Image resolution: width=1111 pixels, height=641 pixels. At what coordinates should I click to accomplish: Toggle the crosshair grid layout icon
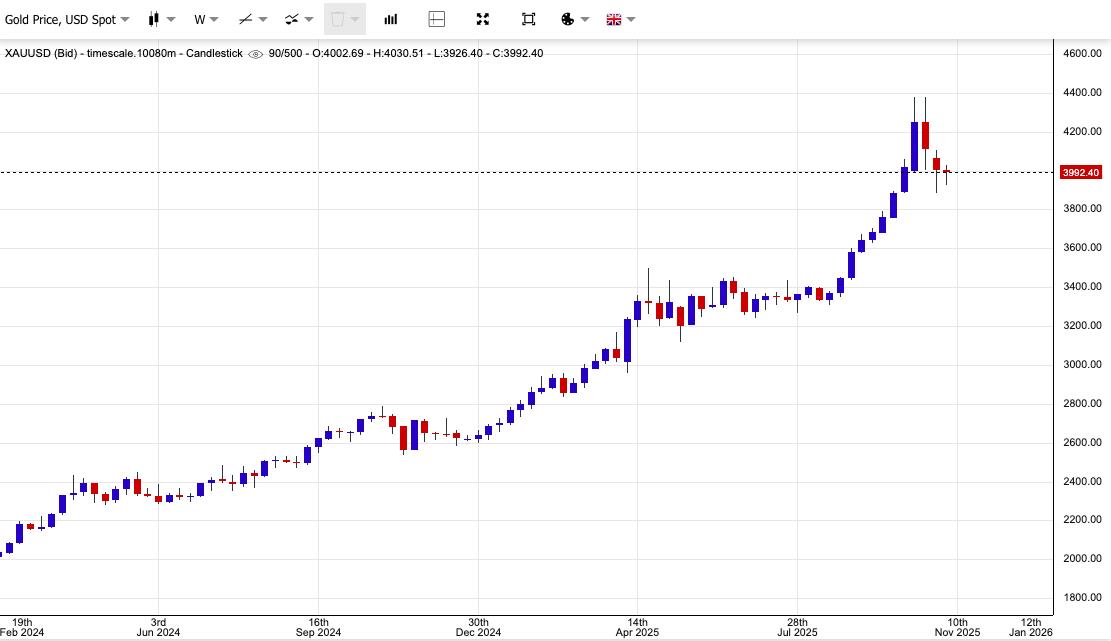pyautogui.click(x=436, y=19)
